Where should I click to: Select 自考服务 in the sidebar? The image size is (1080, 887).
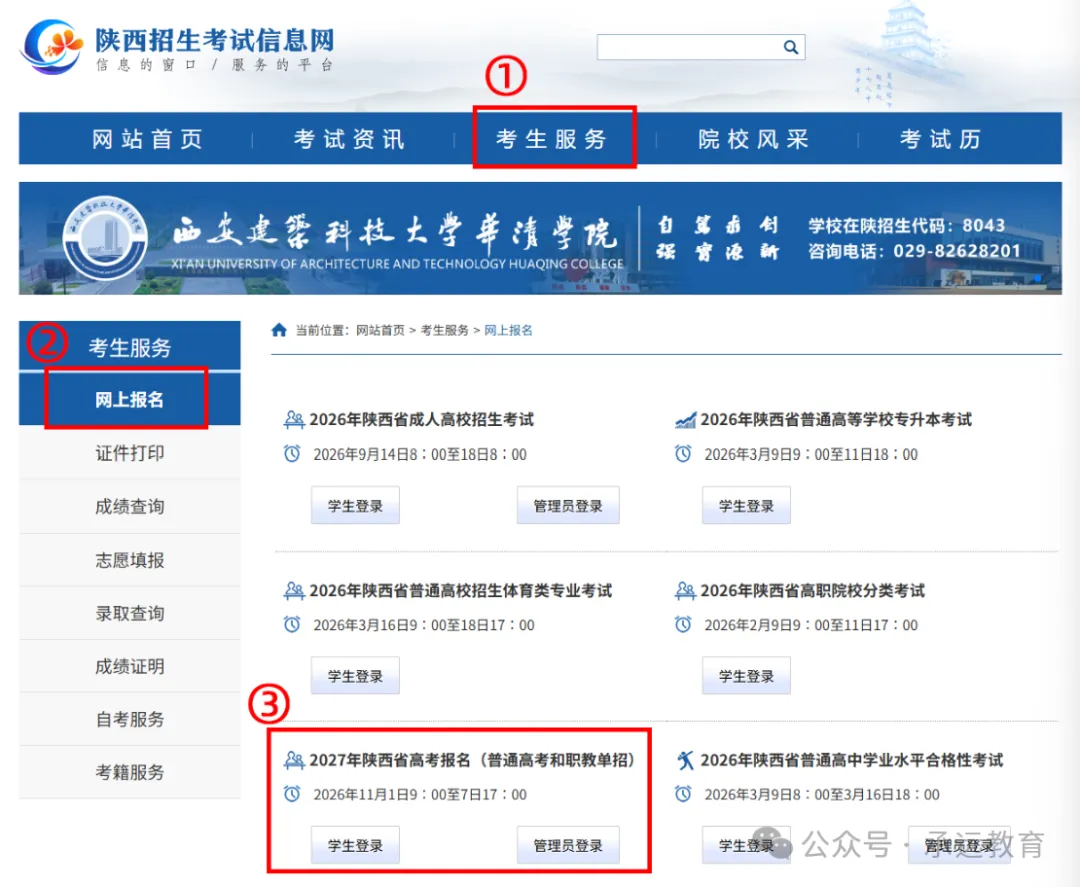pyautogui.click(x=129, y=720)
